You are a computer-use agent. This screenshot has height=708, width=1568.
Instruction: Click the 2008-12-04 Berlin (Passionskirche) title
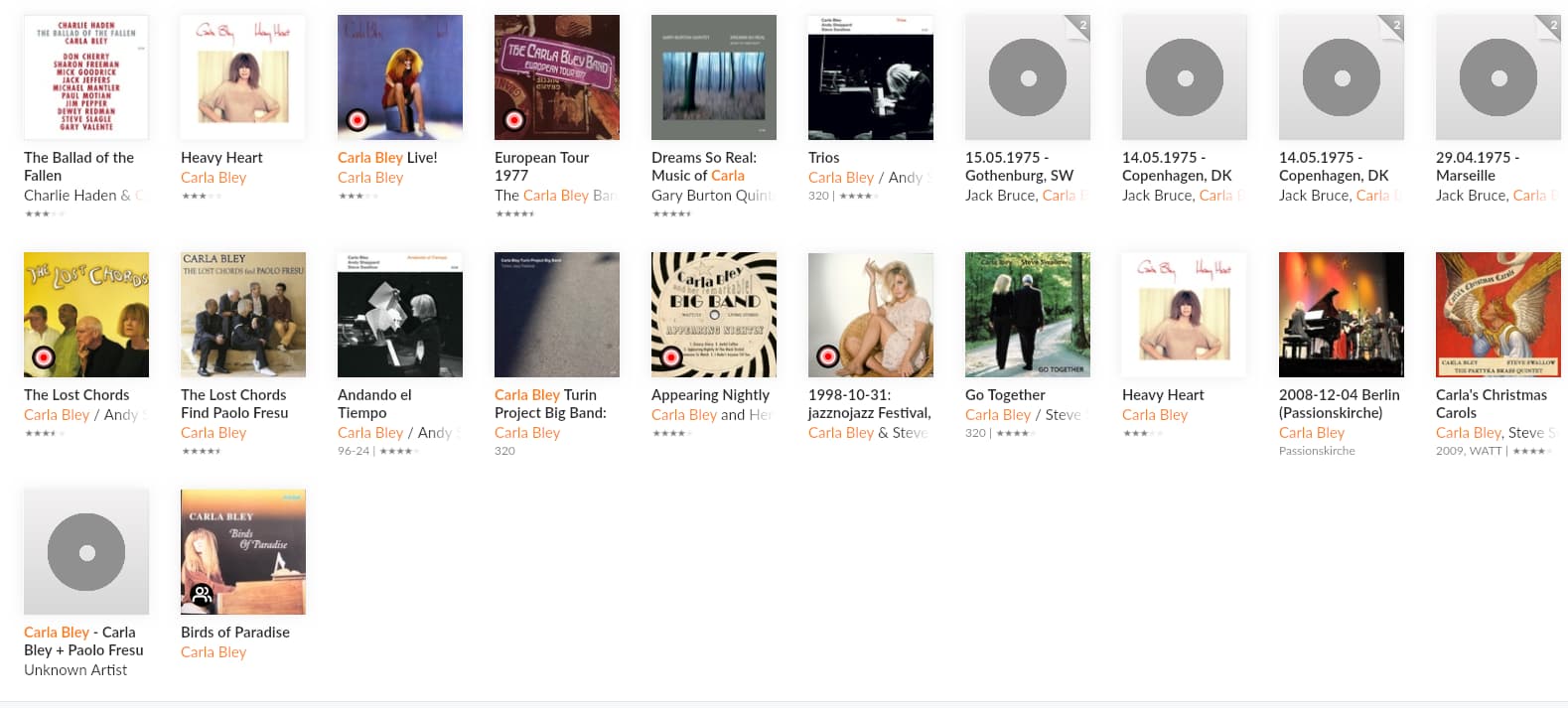[x=1340, y=403]
